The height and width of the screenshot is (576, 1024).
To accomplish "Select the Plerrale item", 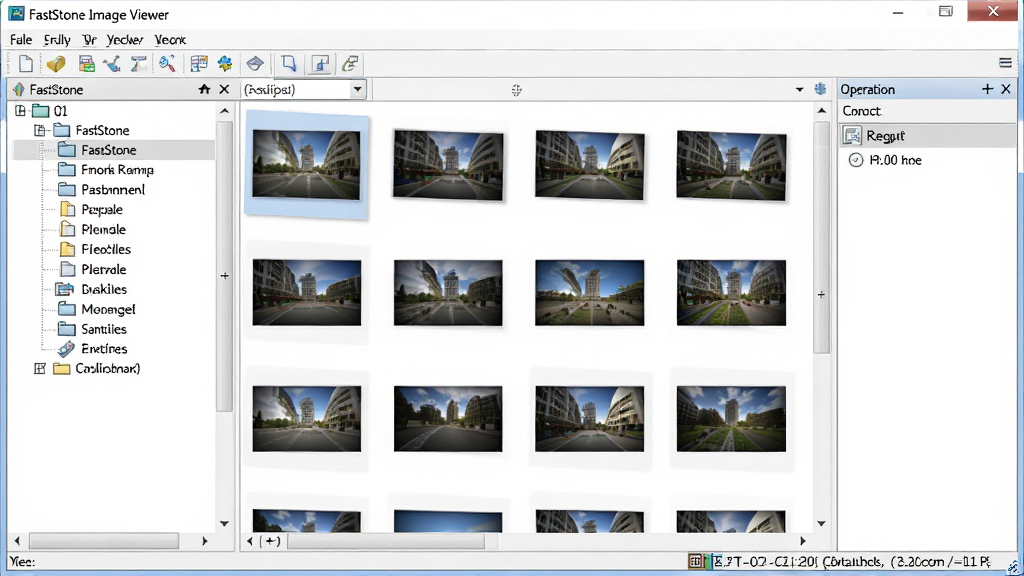I will pos(103,269).
